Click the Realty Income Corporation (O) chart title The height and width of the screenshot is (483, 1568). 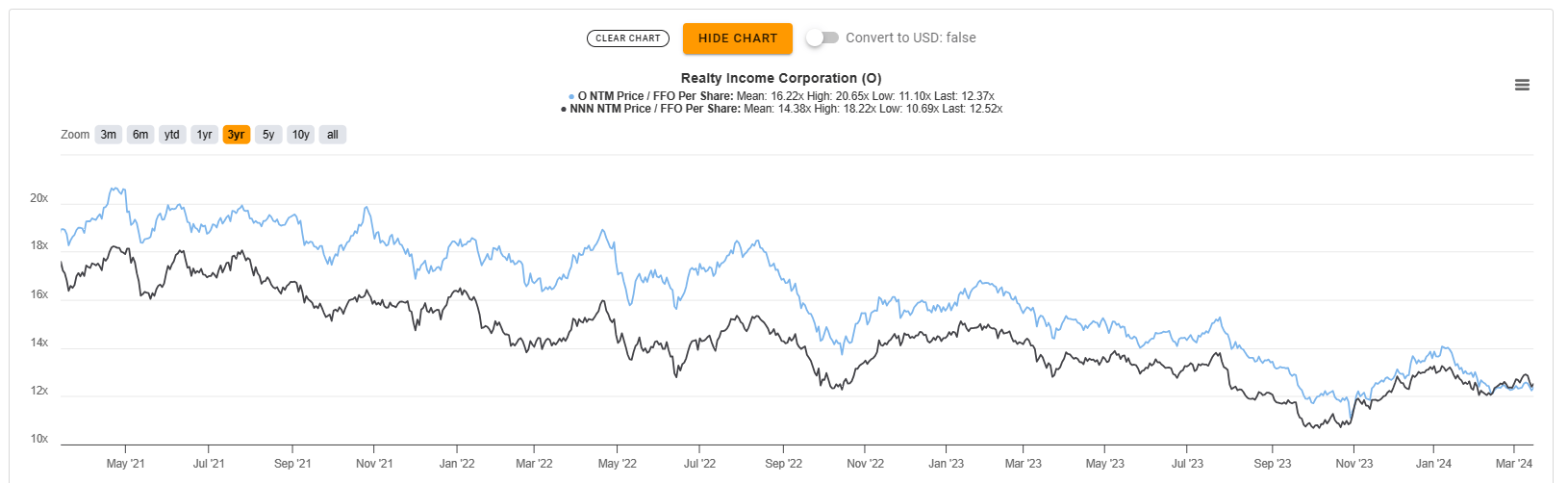tap(781, 78)
